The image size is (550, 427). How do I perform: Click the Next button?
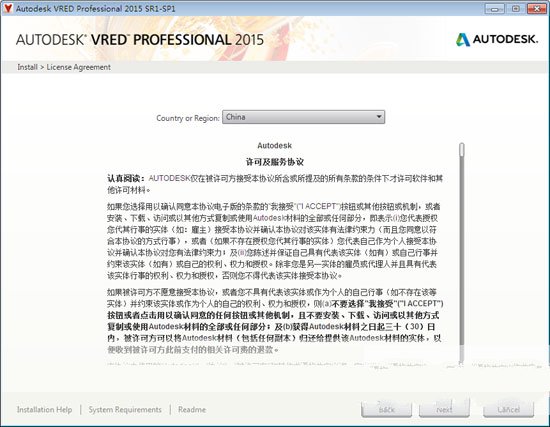[444, 409]
